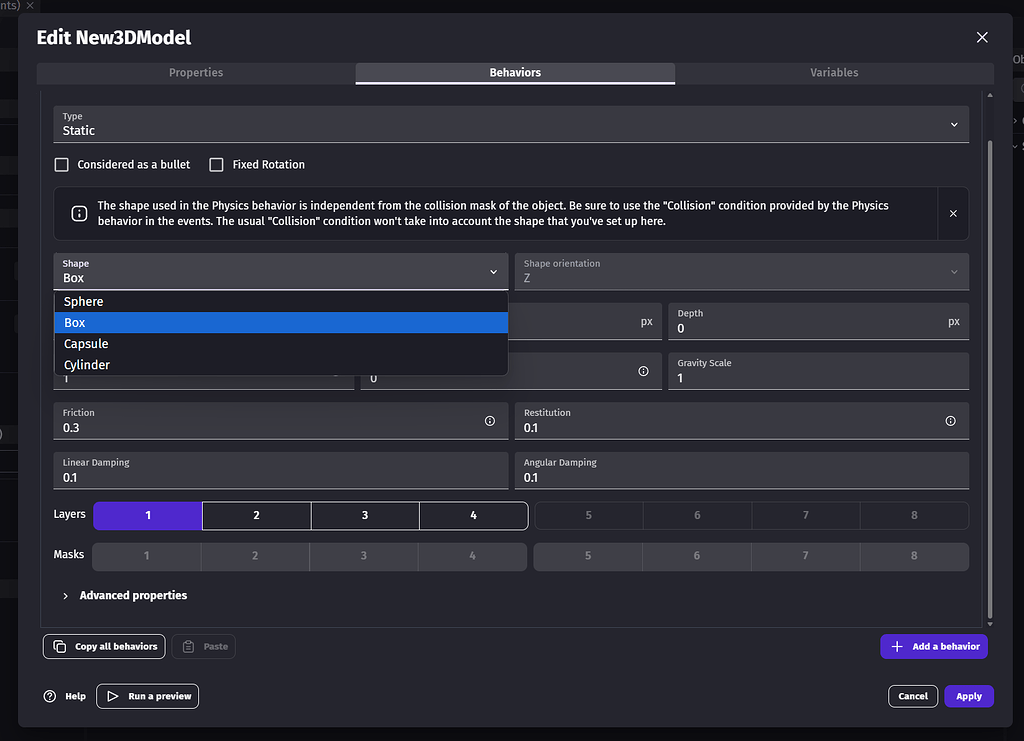The height and width of the screenshot is (741, 1024).
Task: Click the question mark Help icon
Action: (x=48, y=696)
